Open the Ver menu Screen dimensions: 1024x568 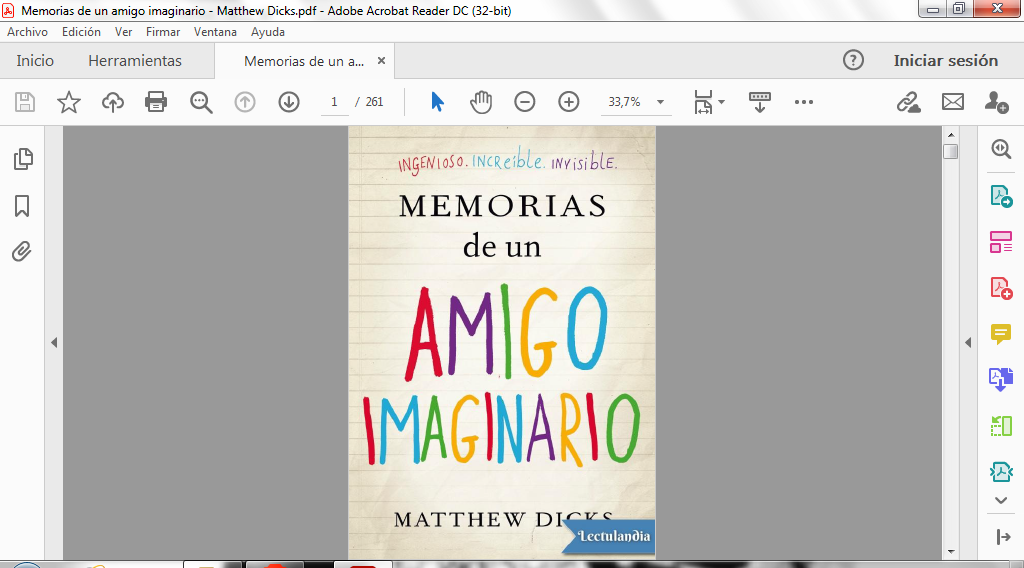[x=123, y=31]
